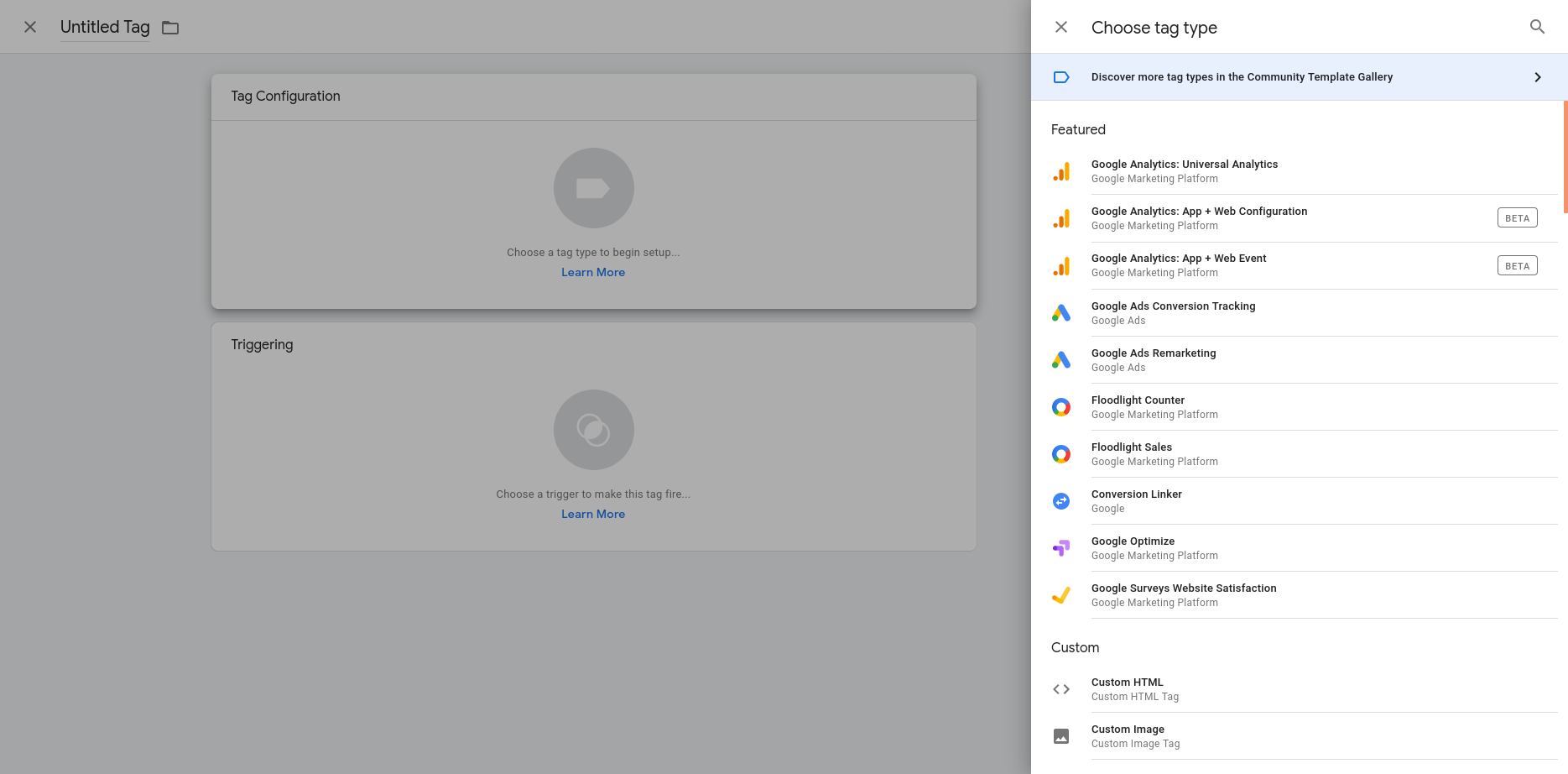Click Learn More under Tag Configuration

[x=593, y=273]
